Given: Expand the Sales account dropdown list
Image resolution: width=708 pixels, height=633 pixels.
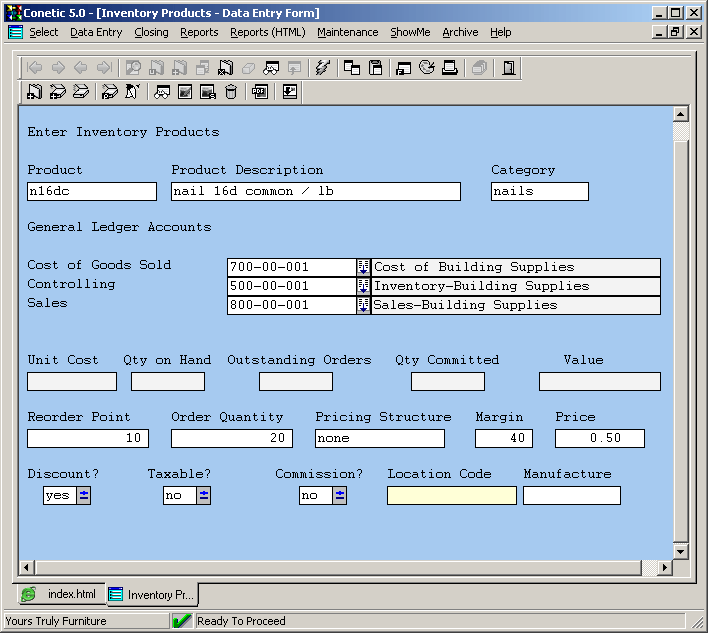Looking at the screenshot, I should coord(363,305).
